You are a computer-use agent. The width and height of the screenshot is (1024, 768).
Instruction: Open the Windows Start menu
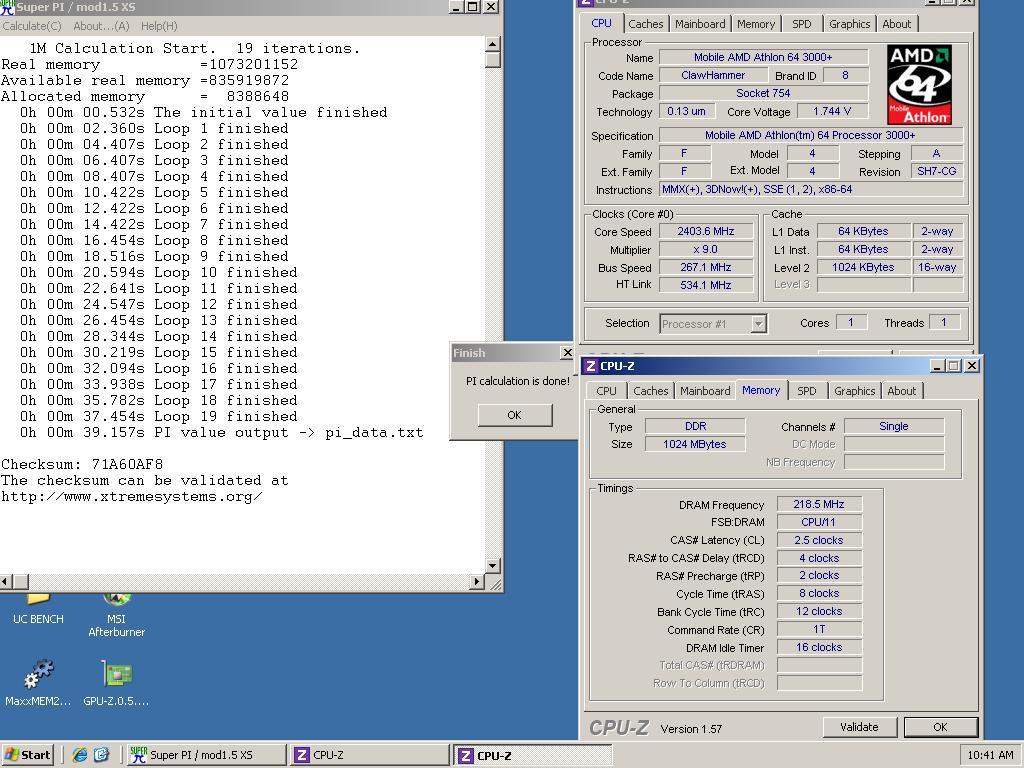[27, 755]
